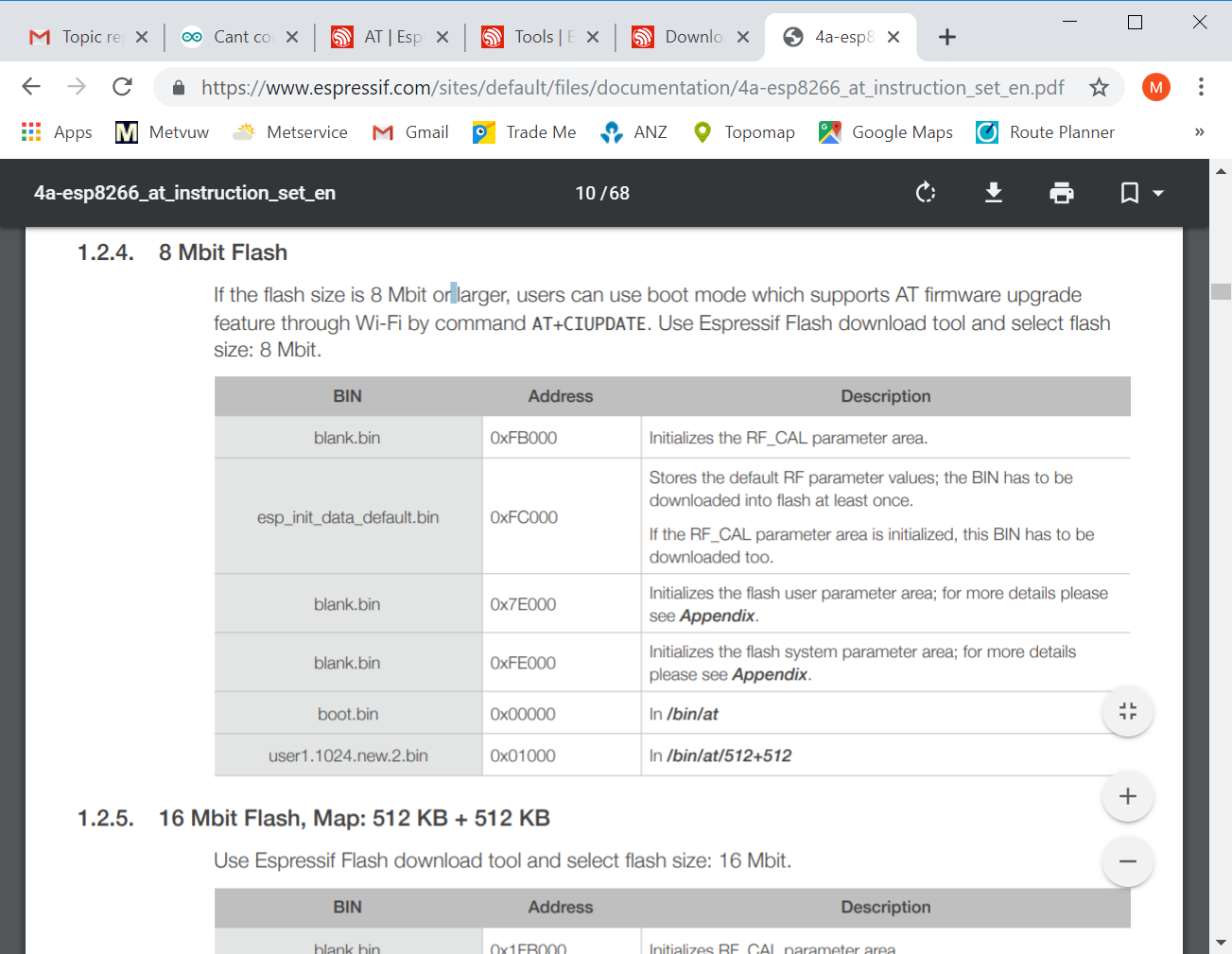
Task: Open the PDF bookmarks dropdown
Action: [x=1141, y=193]
